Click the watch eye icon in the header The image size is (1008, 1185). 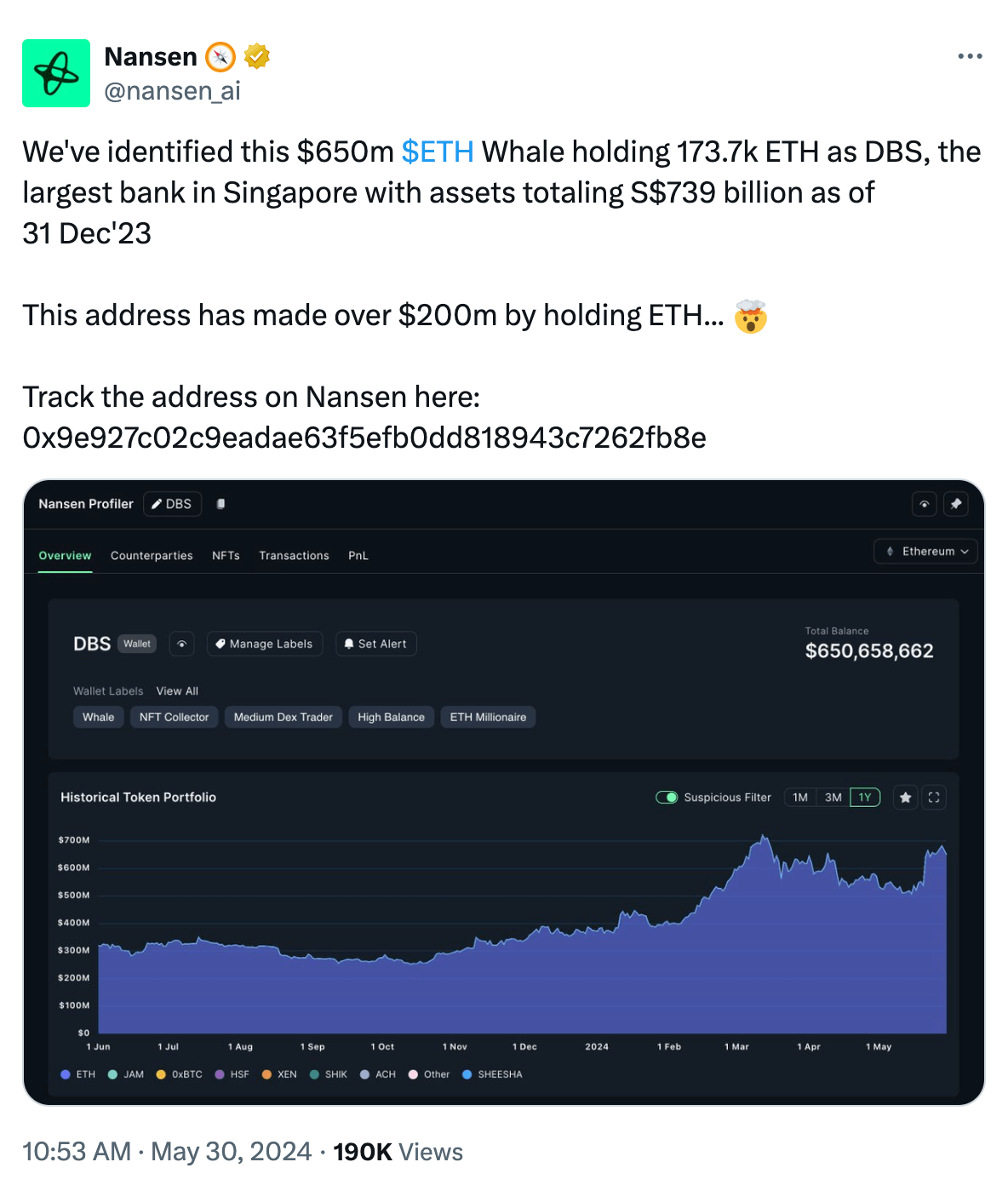tap(924, 504)
